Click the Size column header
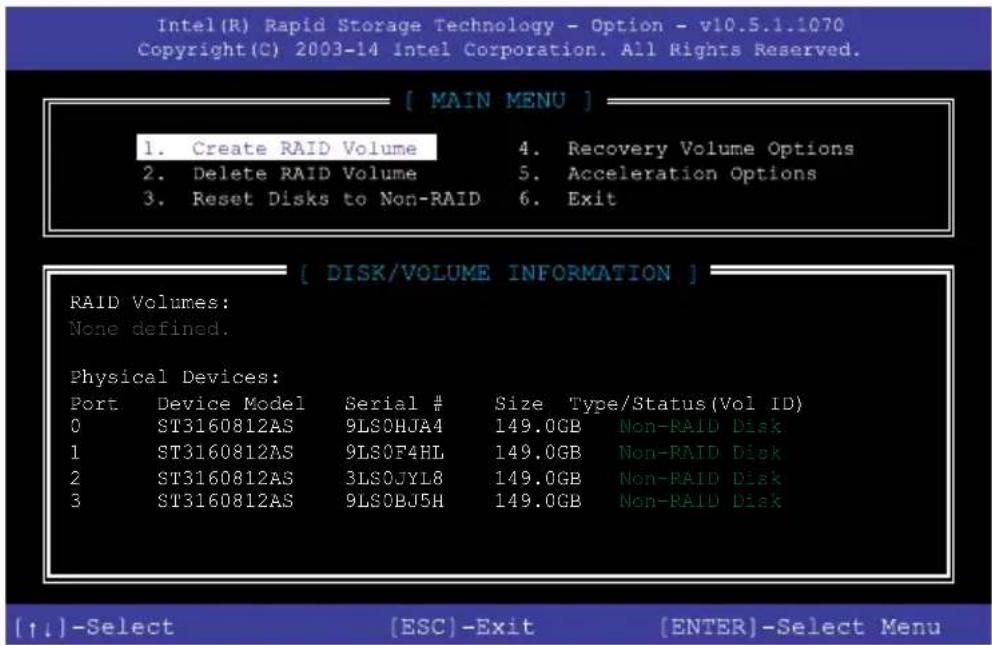This screenshot has width=992, height=645. pyautogui.click(x=519, y=403)
